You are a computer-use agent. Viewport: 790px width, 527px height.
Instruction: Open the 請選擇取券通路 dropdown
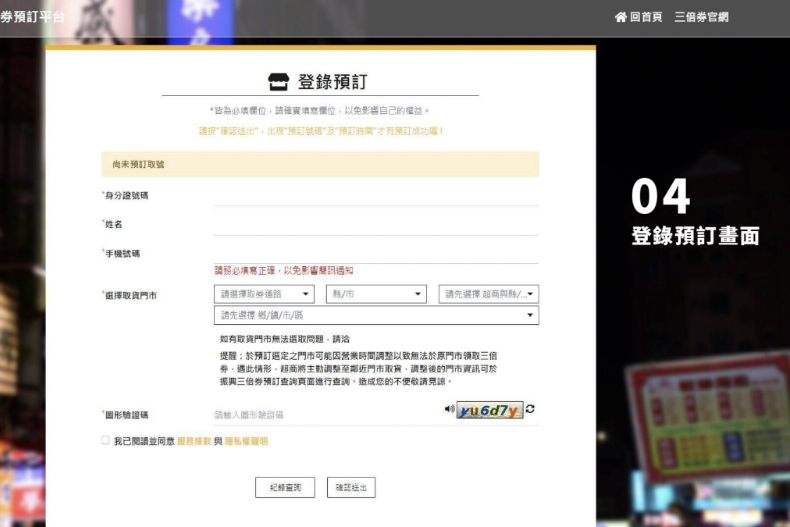pyautogui.click(x=264, y=294)
